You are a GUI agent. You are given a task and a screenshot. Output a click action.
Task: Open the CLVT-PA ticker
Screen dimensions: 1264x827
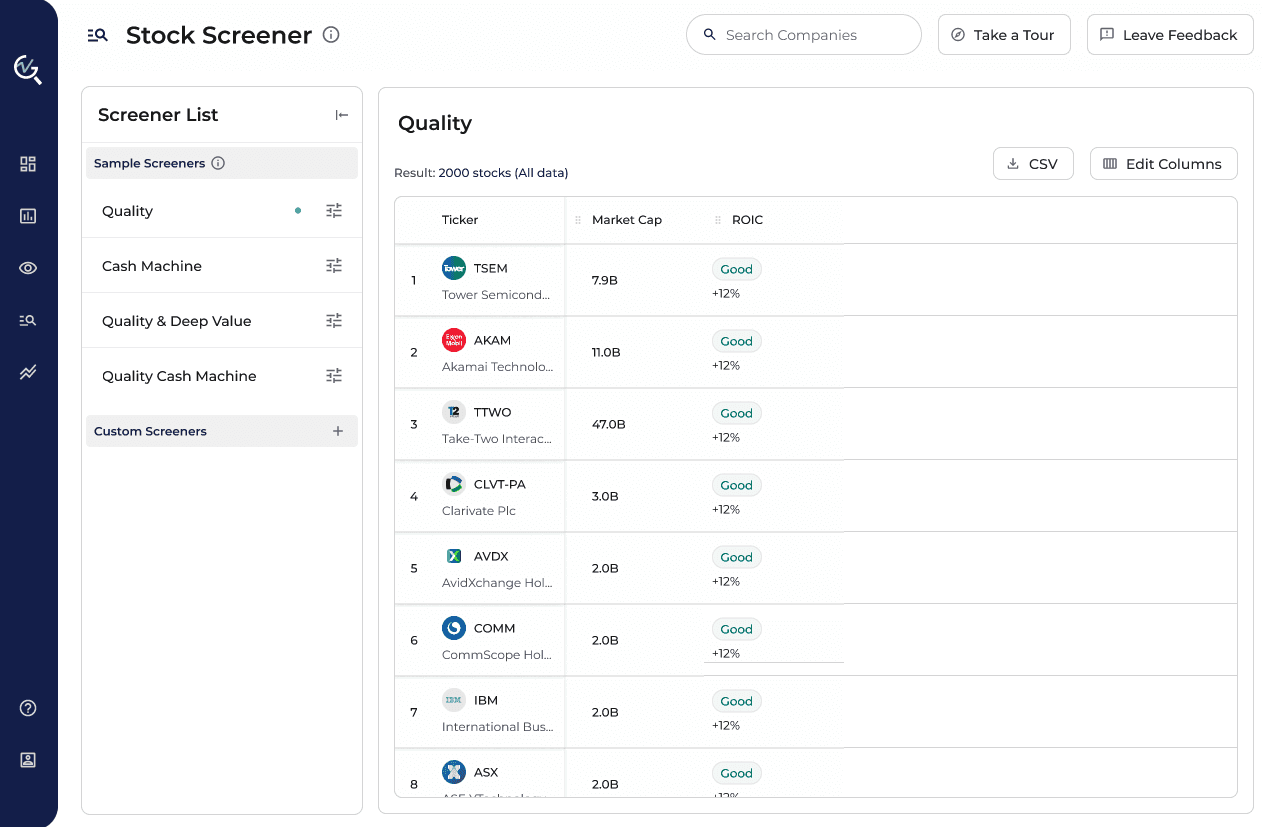(x=500, y=484)
